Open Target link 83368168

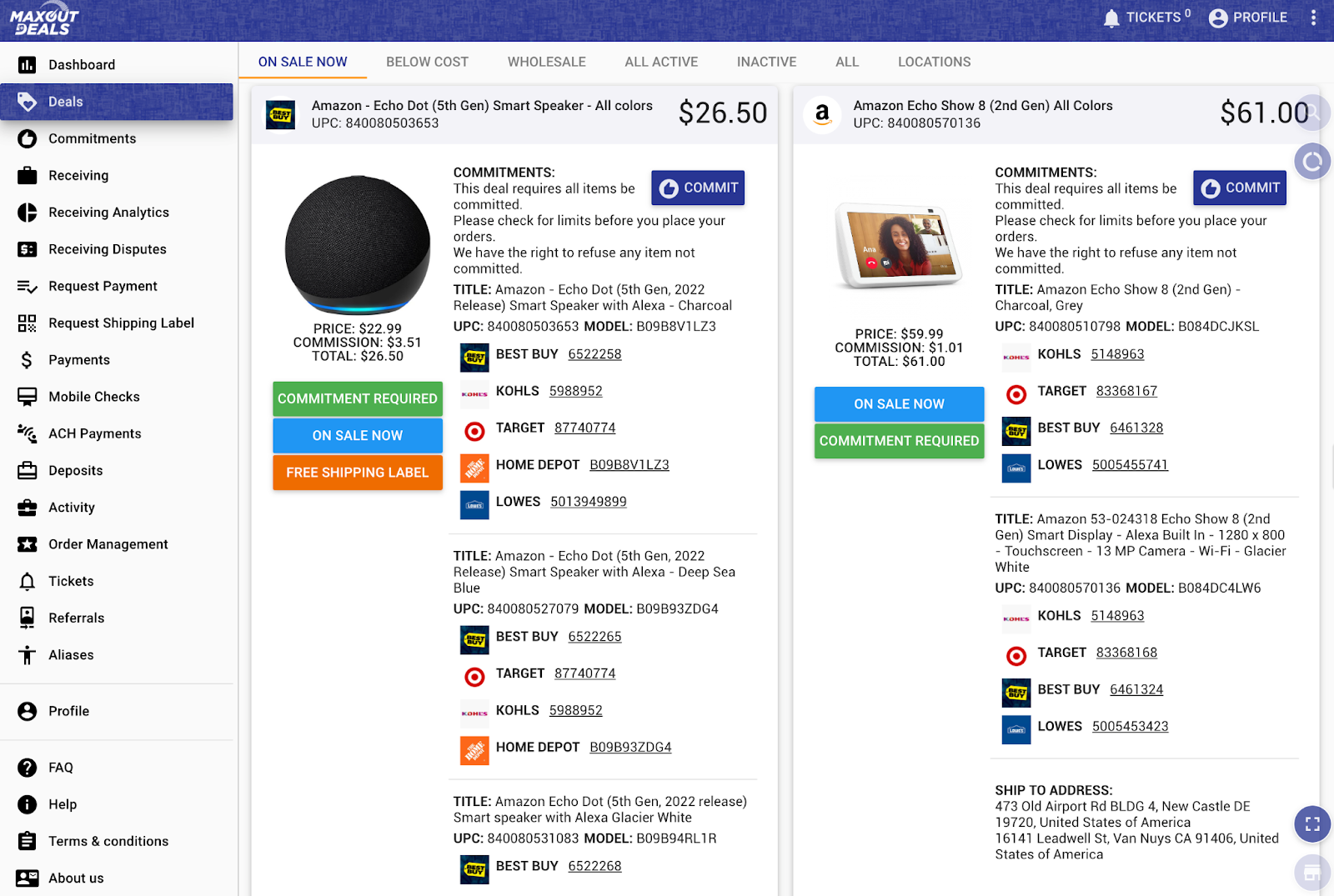pyautogui.click(x=1126, y=653)
